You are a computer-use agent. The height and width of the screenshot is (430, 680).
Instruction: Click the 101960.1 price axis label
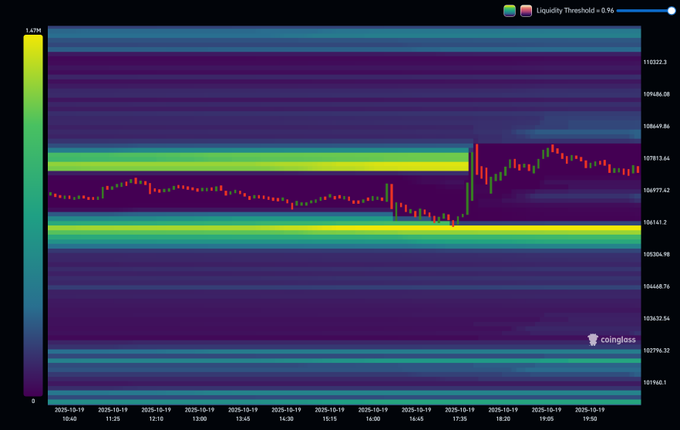[656, 382]
